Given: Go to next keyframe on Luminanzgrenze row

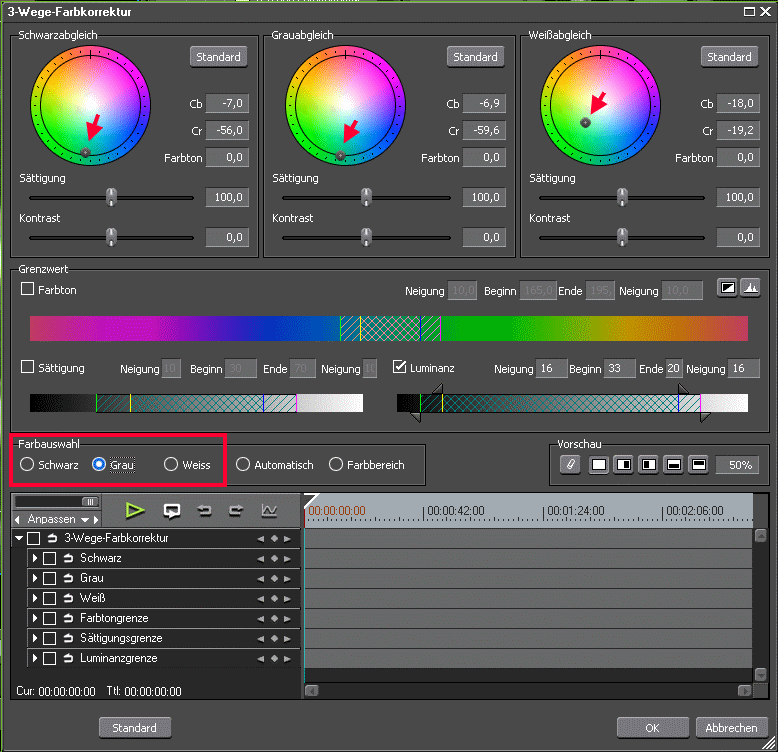Looking at the screenshot, I should 287,659.
